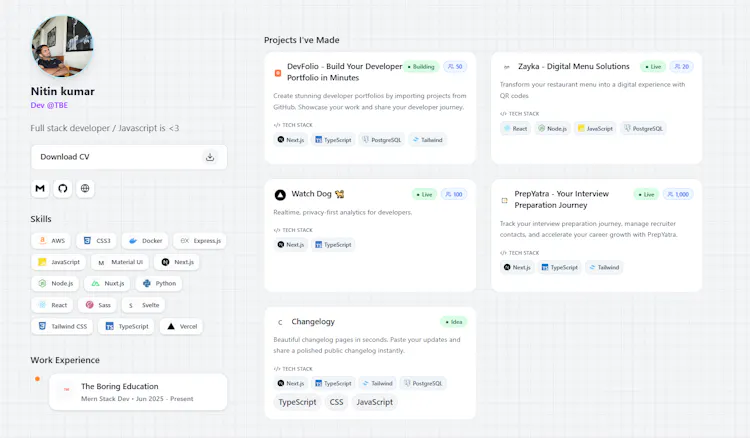The image size is (750, 438).
Task: Open the DevFolio project title
Action: [x=344, y=72]
